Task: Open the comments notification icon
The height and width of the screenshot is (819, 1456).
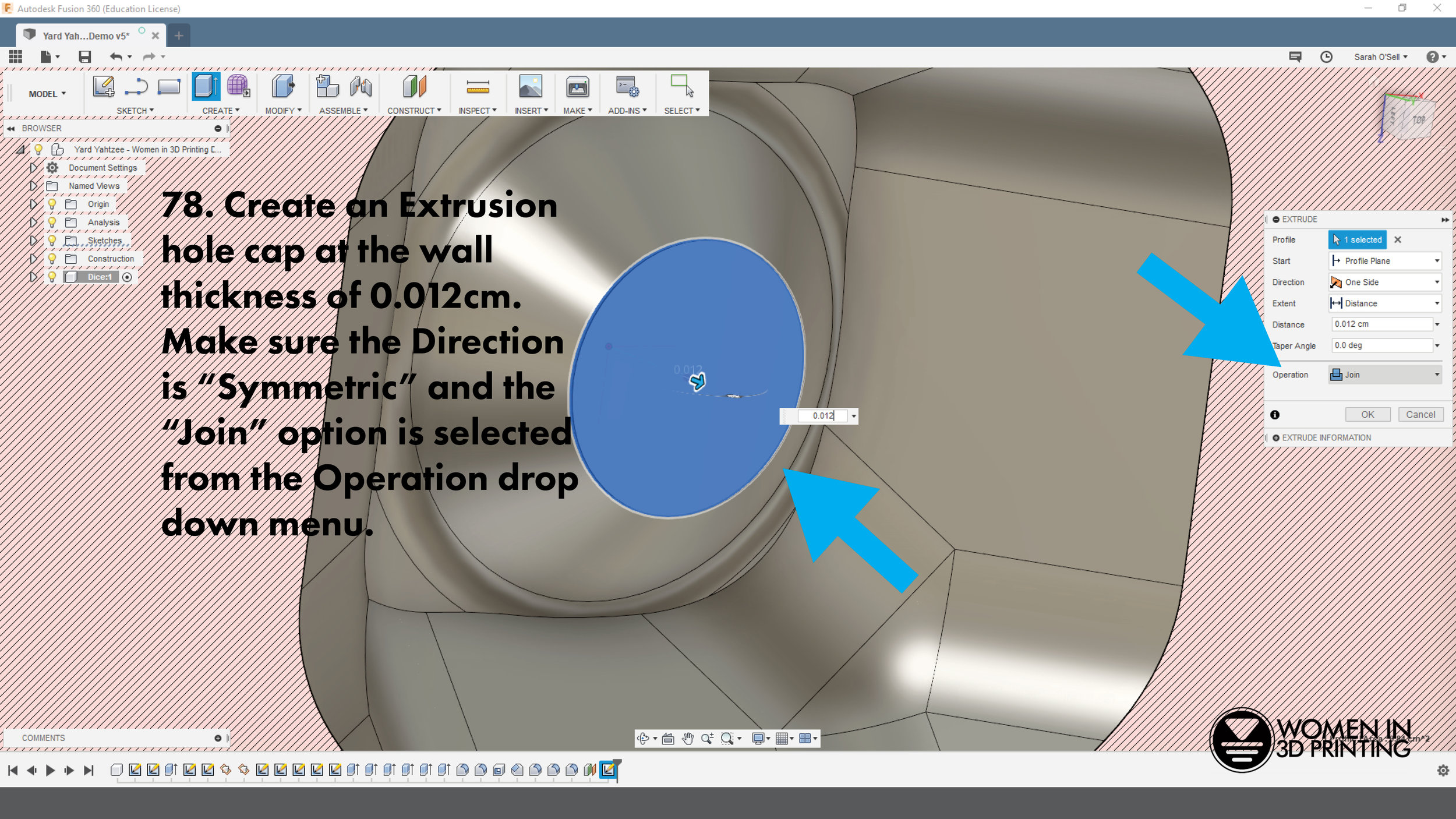Action: [1295, 57]
